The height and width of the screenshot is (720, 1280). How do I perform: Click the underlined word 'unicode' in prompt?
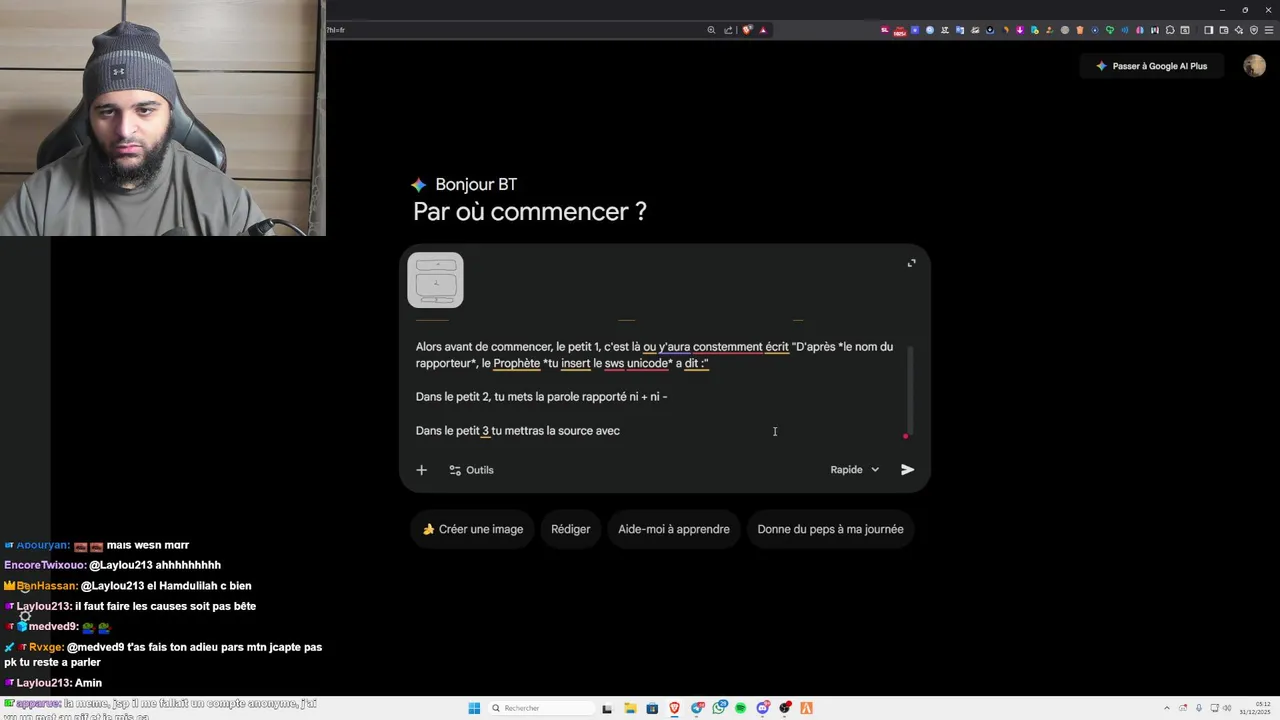(647, 364)
